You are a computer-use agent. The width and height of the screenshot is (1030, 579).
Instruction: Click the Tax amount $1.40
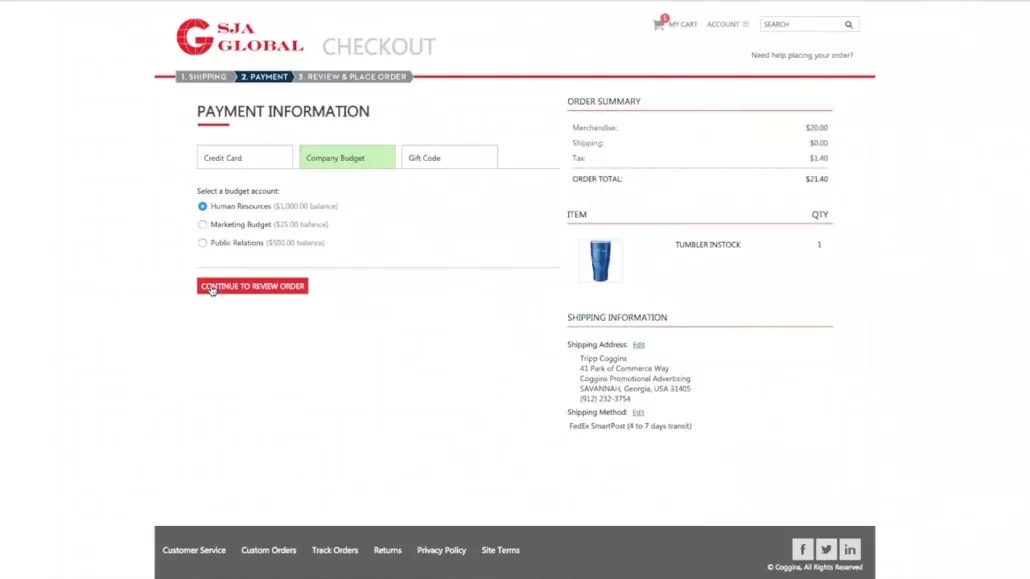coord(818,158)
